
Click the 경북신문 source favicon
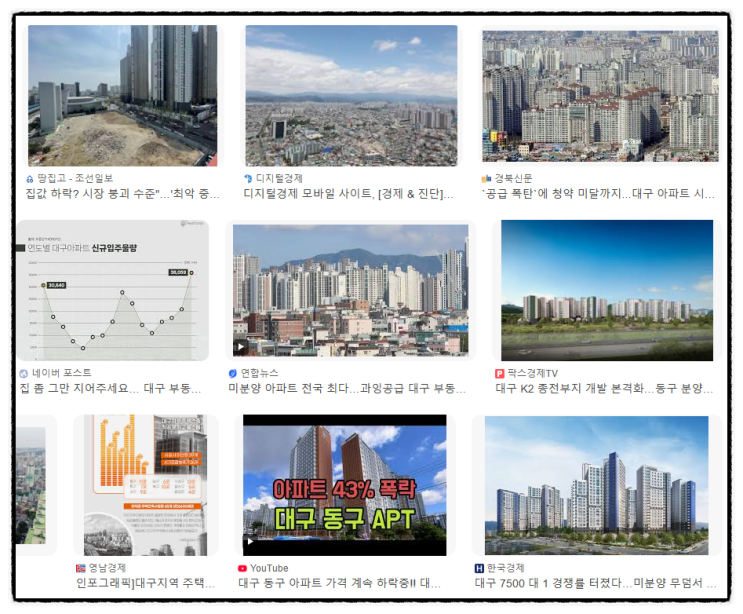click(x=486, y=179)
